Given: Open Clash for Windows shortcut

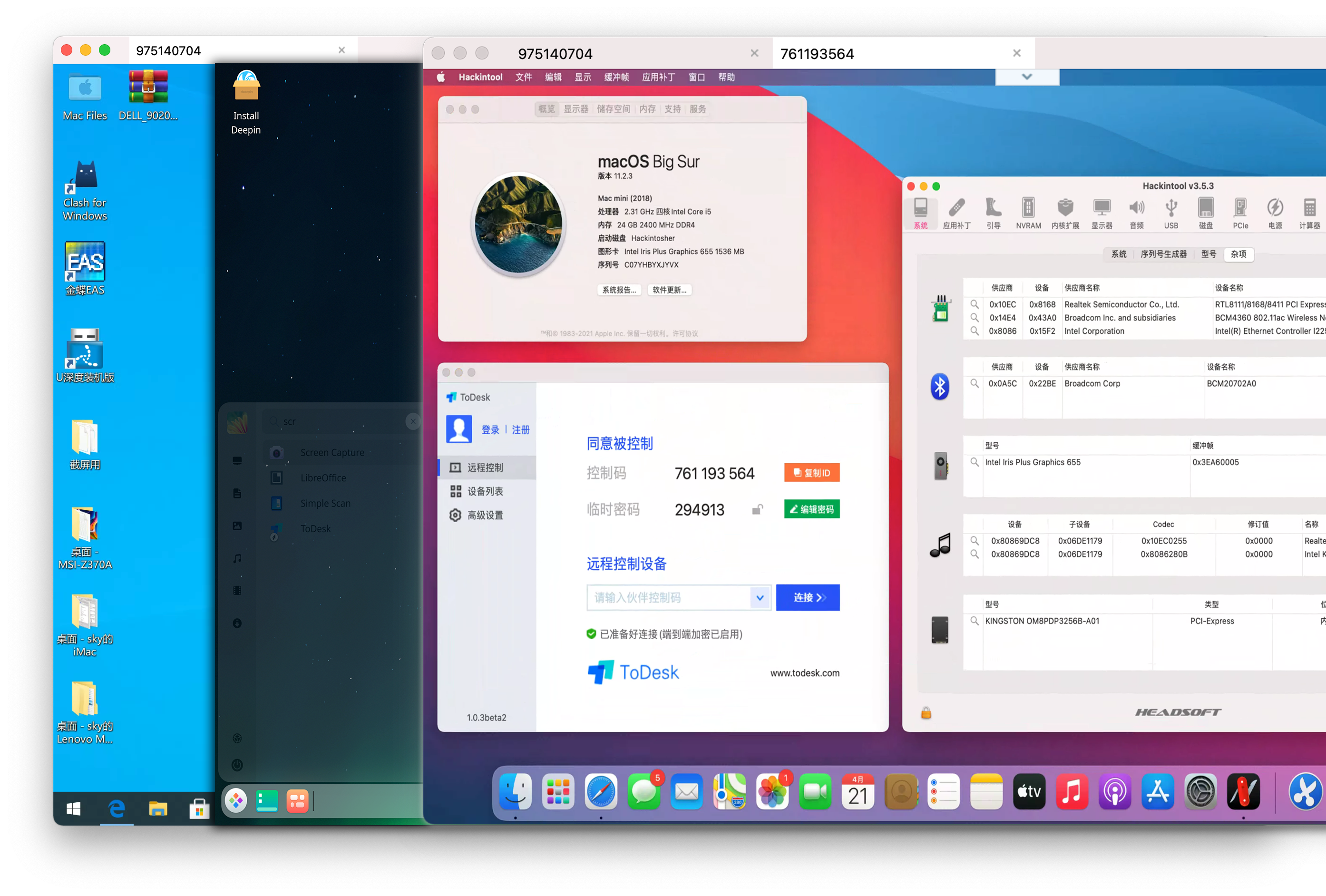Looking at the screenshot, I should (x=85, y=191).
